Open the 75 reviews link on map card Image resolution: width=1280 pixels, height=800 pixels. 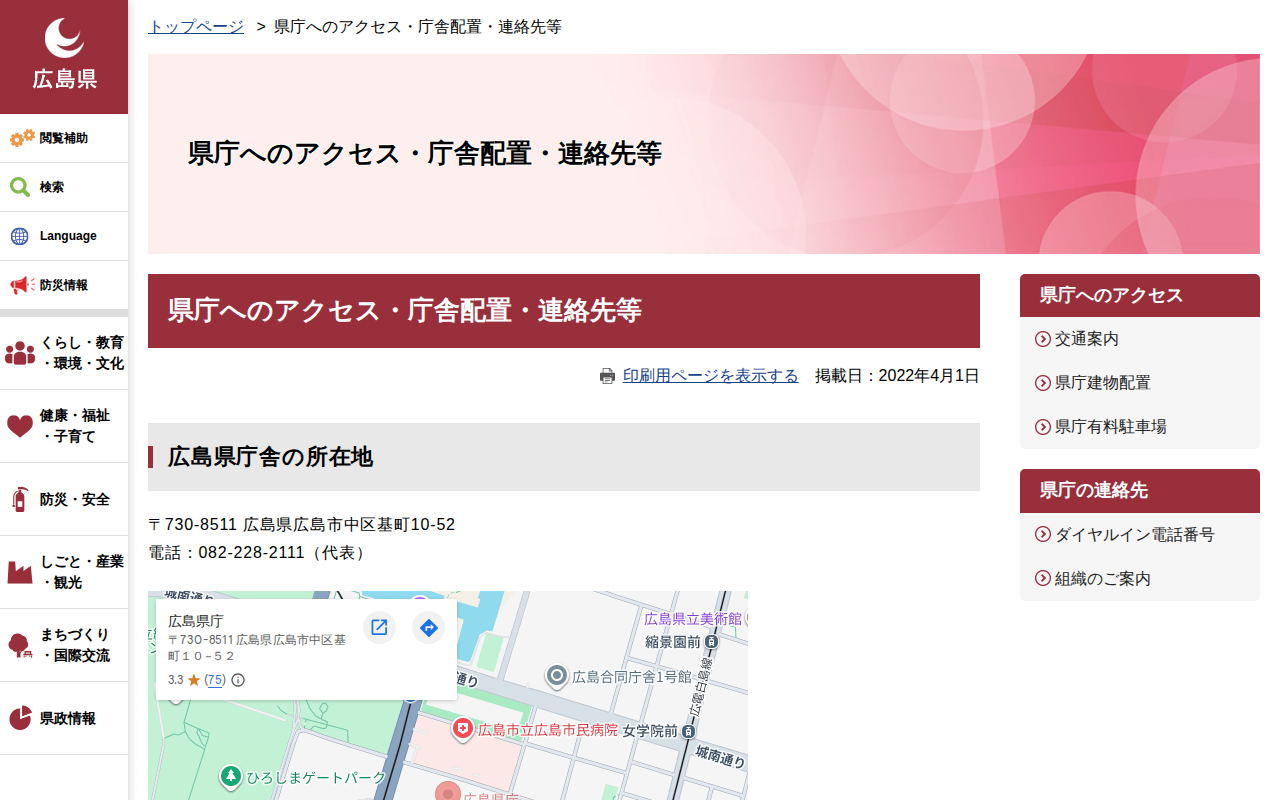215,680
